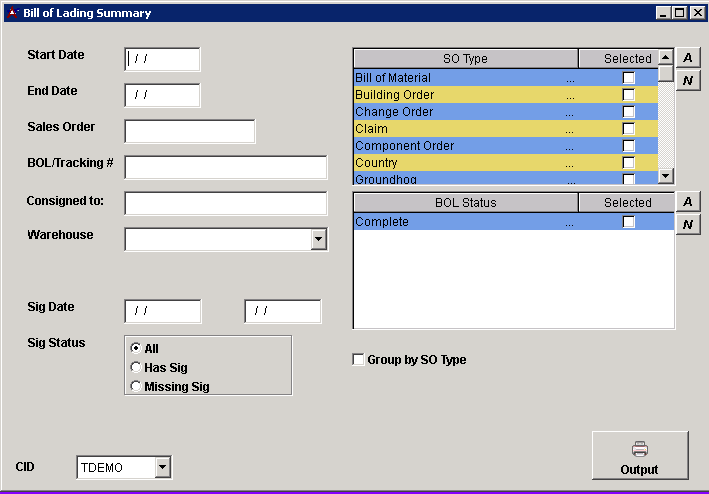The height and width of the screenshot is (494, 709).
Task: Expand the CID dropdown list
Action: point(163,467)
